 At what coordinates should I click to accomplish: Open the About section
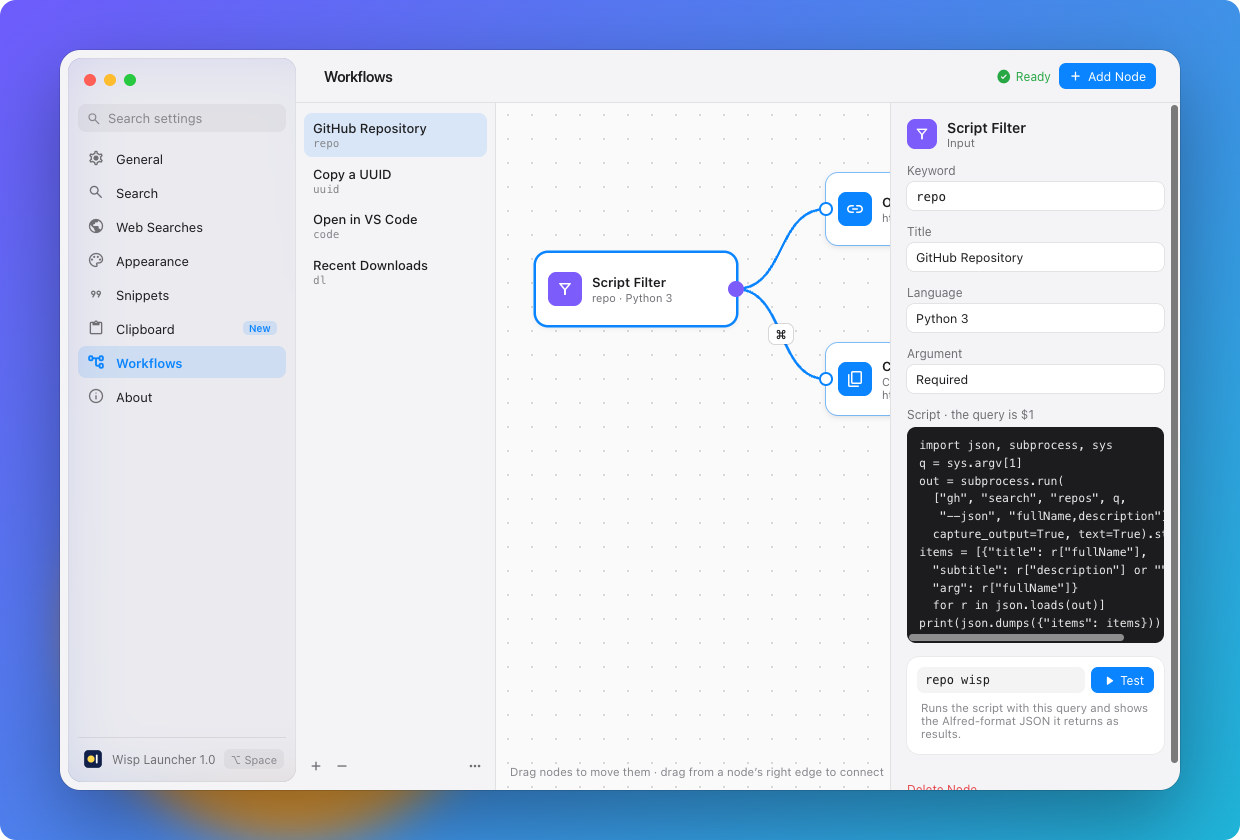tap(182, 397)
